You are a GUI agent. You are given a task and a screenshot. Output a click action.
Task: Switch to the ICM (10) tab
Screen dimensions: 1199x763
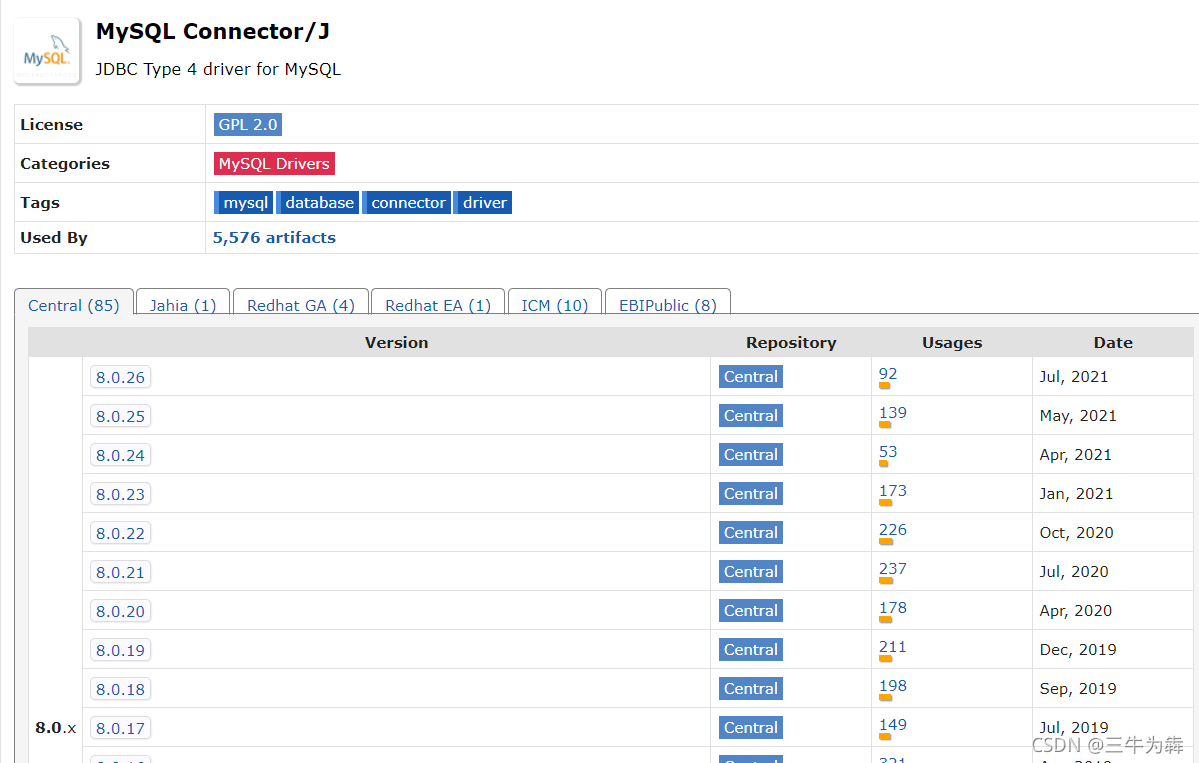point(555,305)
